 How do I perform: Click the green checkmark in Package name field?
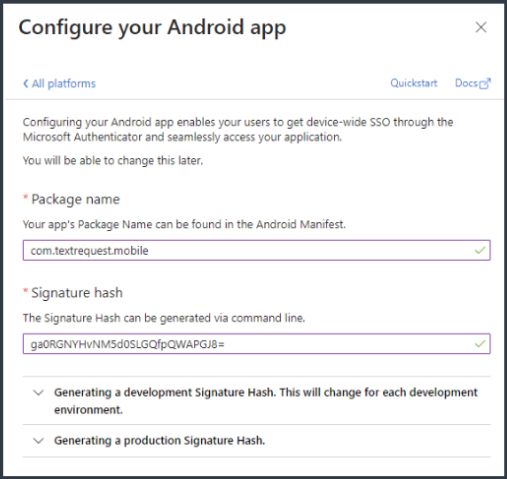pos(480,250)
